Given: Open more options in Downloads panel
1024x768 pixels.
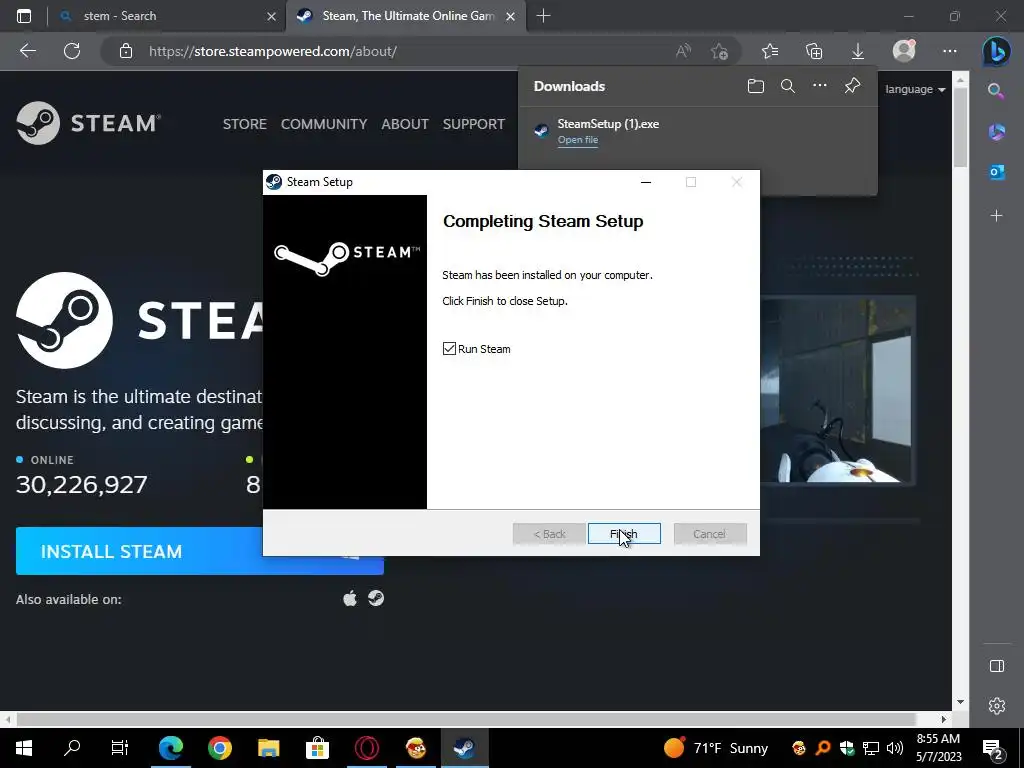Looking at the screenshot, I should pos(820,86).
